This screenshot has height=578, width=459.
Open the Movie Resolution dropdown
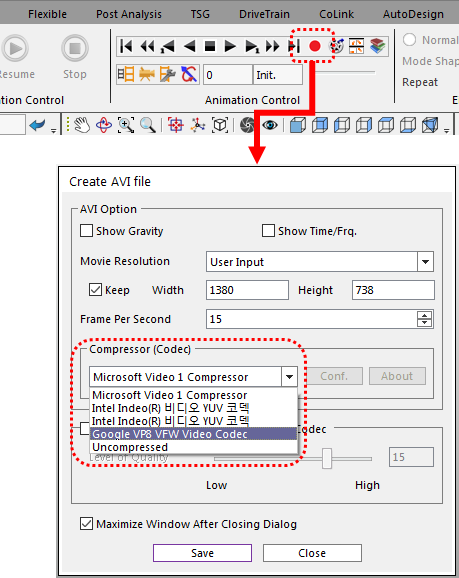click(x=425, y=262)
